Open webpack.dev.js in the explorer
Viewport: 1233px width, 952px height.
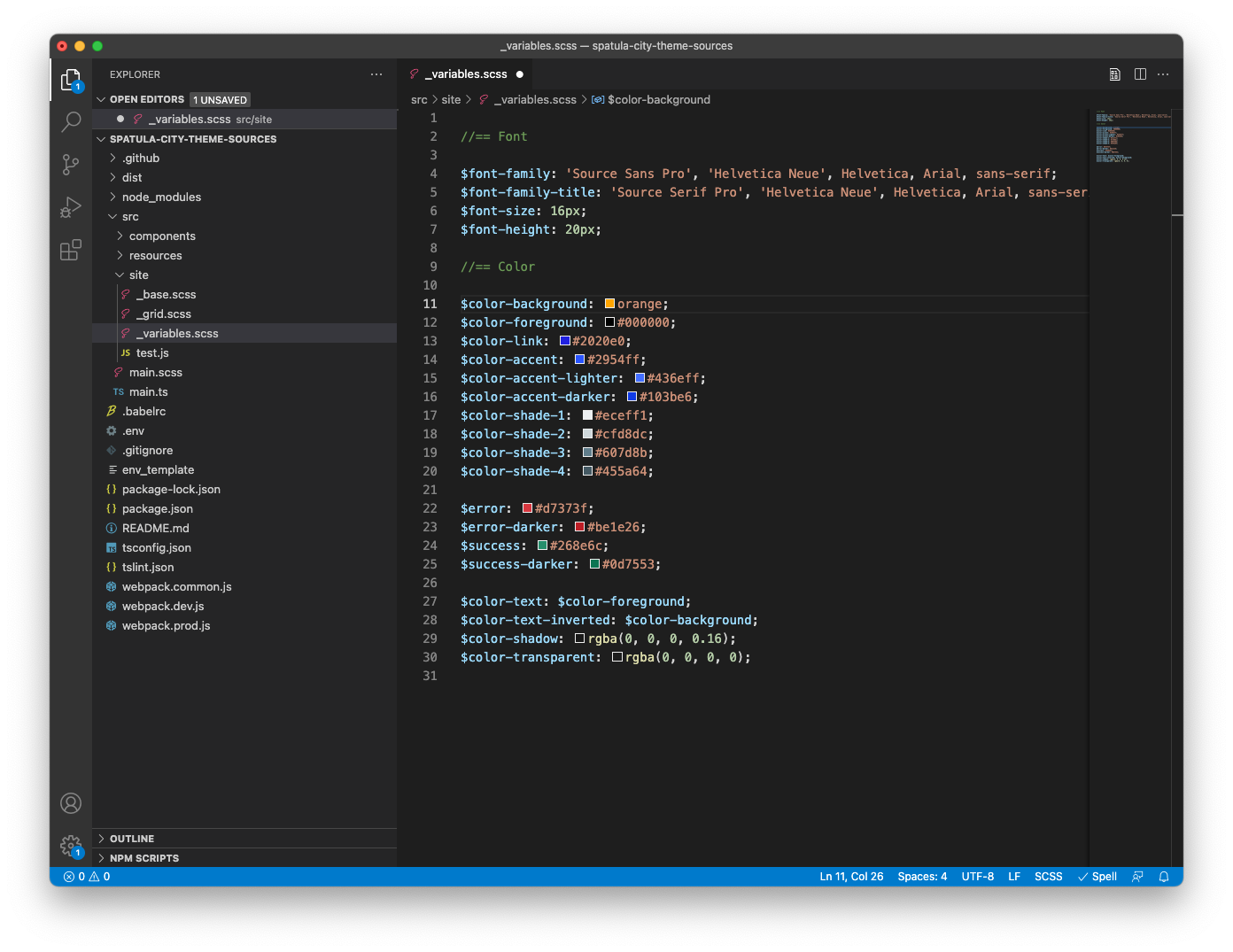[x=163, y=607]
